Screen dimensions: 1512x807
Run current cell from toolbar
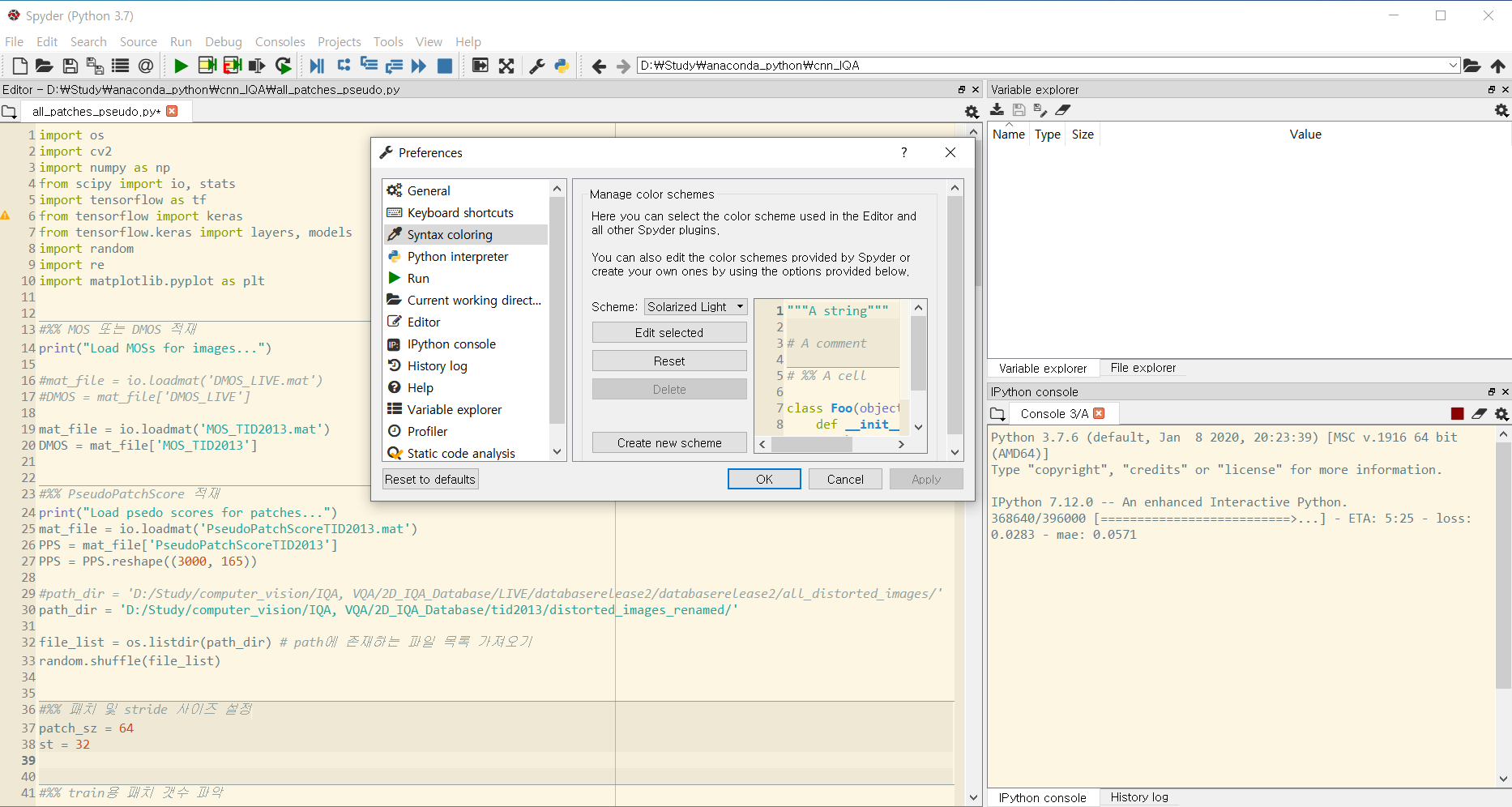click(207, 66)
